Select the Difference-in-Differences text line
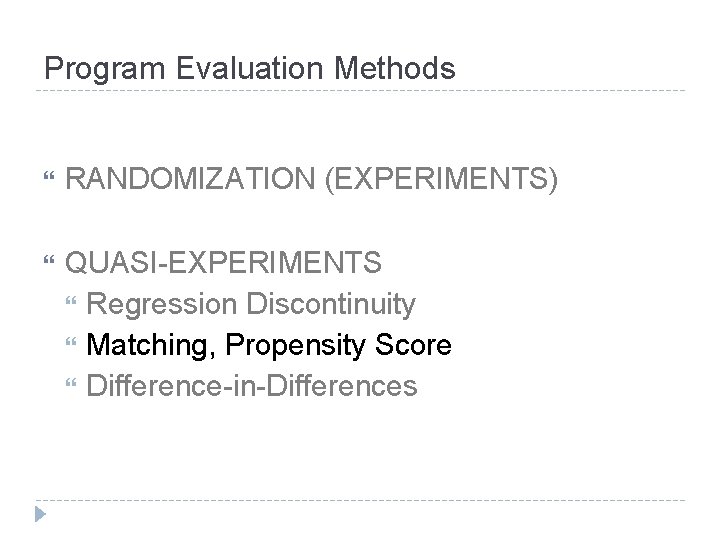 click(x=252, y=386)
